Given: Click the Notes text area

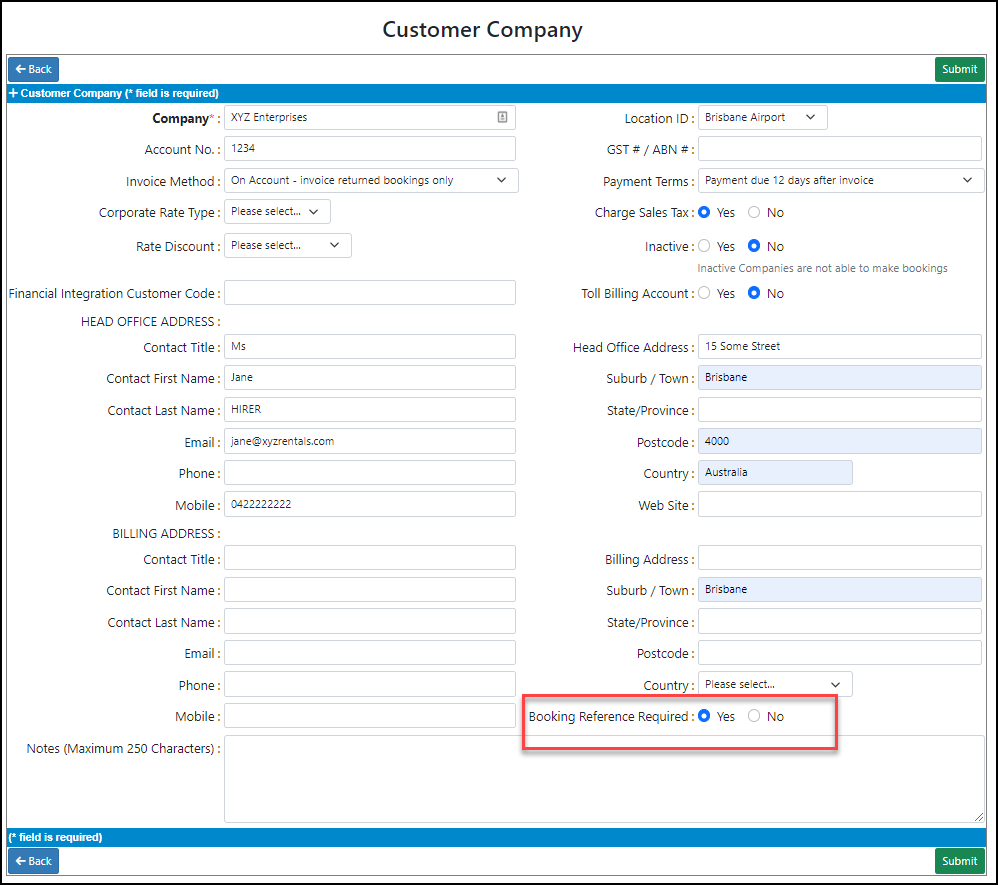Looking at the screenshot, I should click(604, 779).
